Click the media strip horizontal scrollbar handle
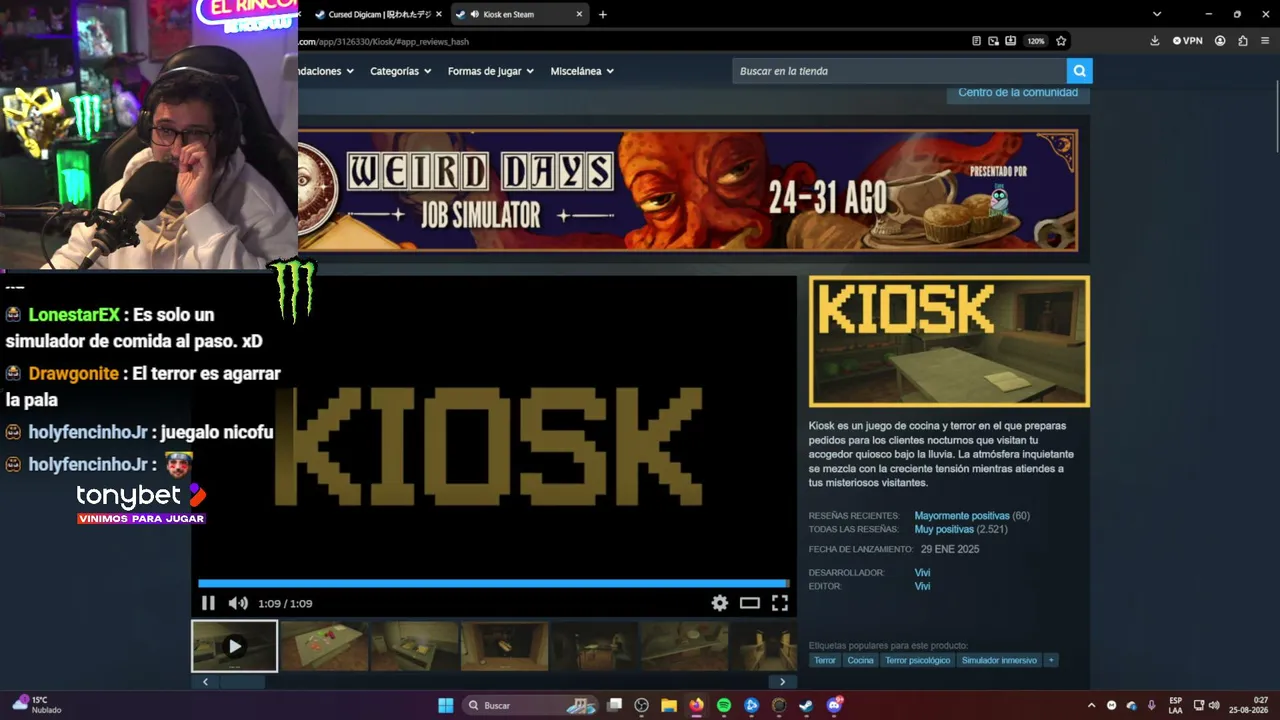Viewport: 1280px width, 720px height. click(x=242, y=682)
